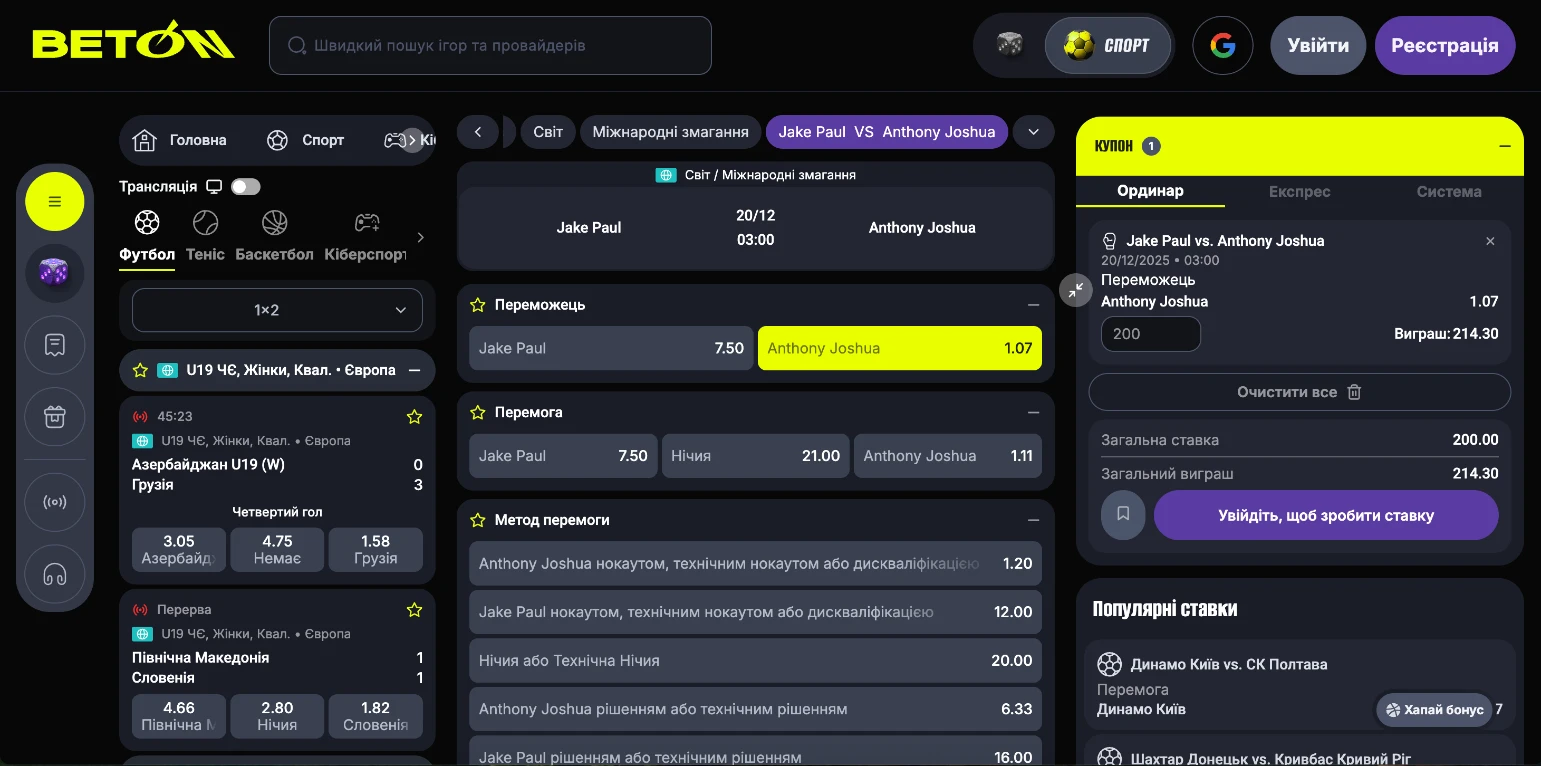Click the Міжнародні змагання breadcrumb
Image resolution: width=1541 pixels, height=766 pixels.
[x=670, y=132]
